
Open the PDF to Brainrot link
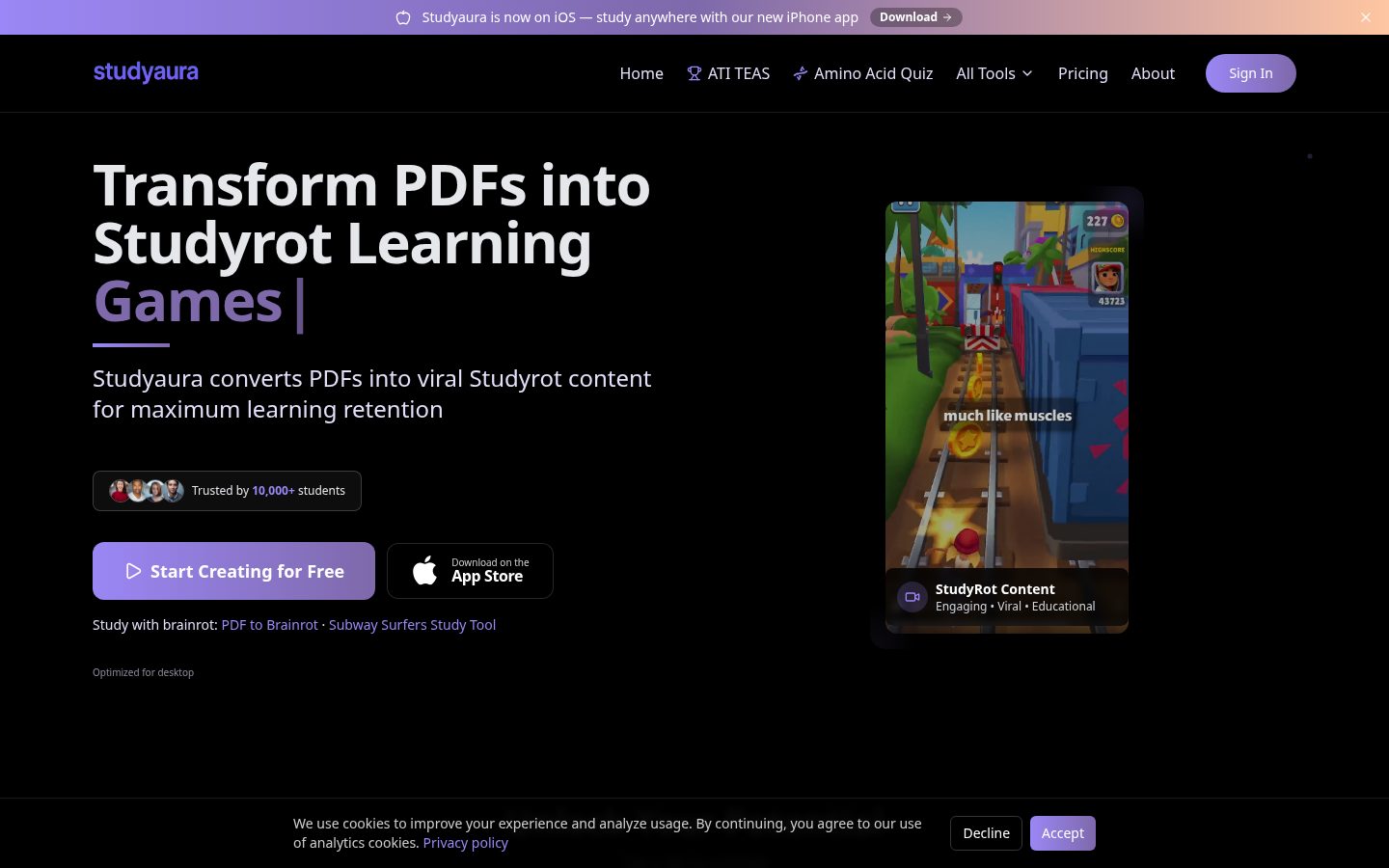pos(269,625)
